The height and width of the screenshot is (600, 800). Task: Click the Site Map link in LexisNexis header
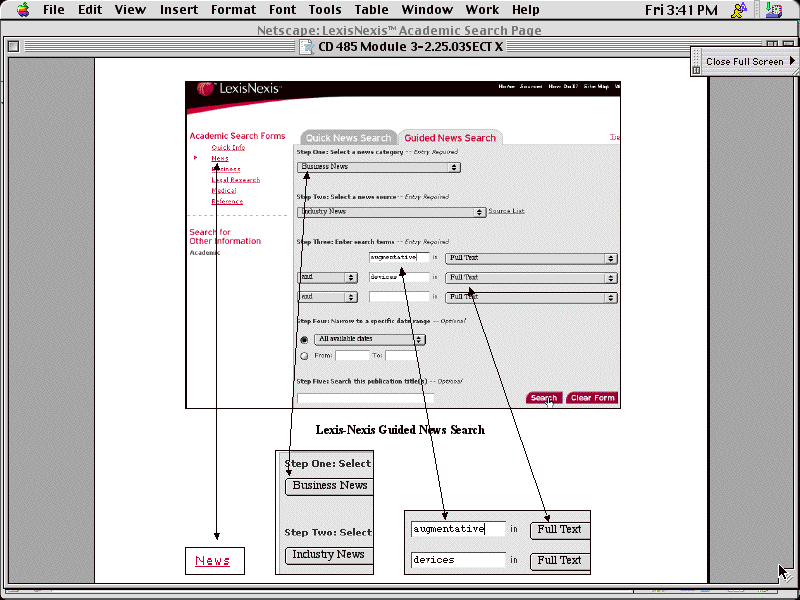[596, 87]
